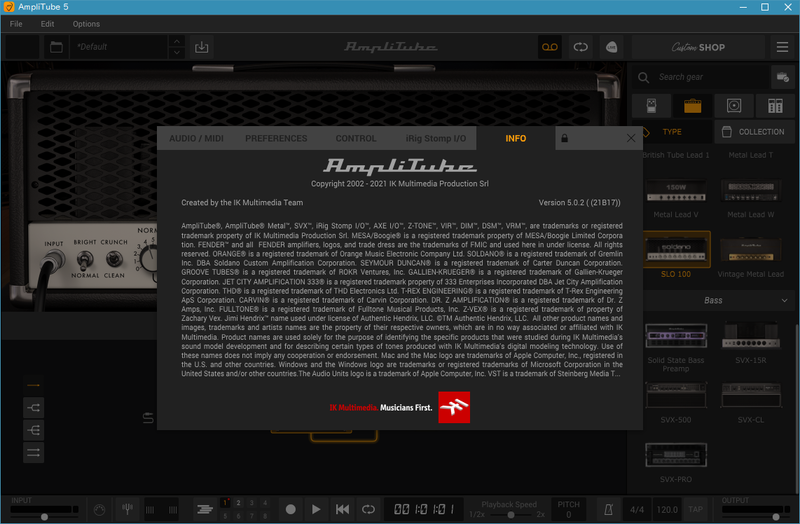This screenshot has width=800, height=524.
Task: Click the search magnifier icon
Action: pos(643,77)
